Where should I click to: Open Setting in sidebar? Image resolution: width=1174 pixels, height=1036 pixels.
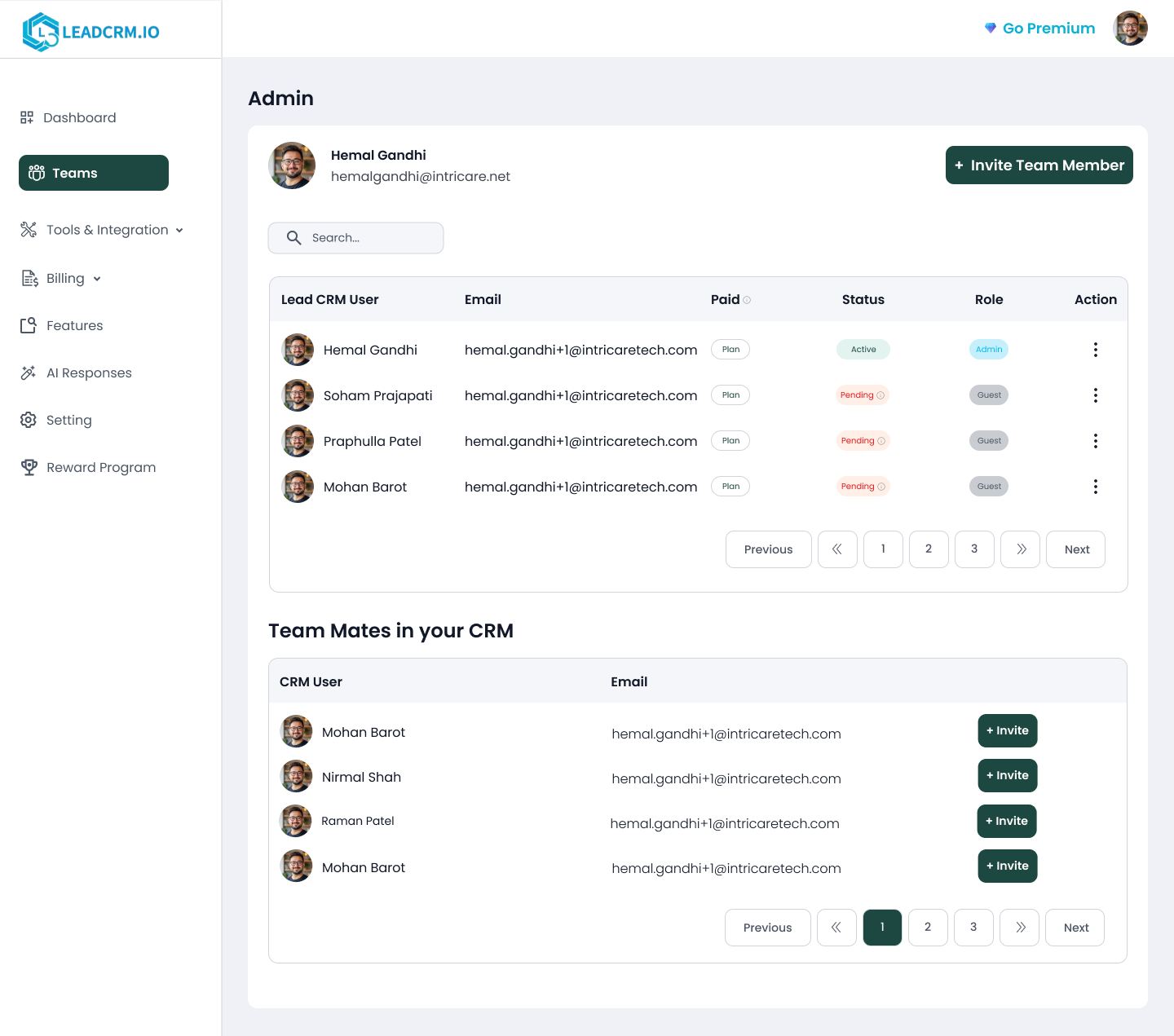pyautogui.click(x=56, y=420)
